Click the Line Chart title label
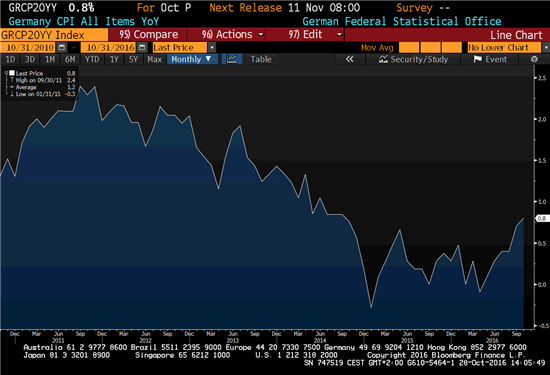550x375 pixels. [516, 35]
